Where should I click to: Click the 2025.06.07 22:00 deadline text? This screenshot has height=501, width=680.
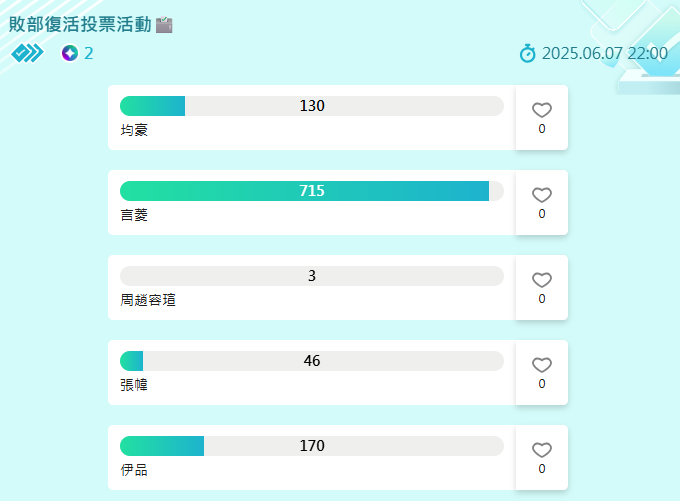tap(605, 53)
